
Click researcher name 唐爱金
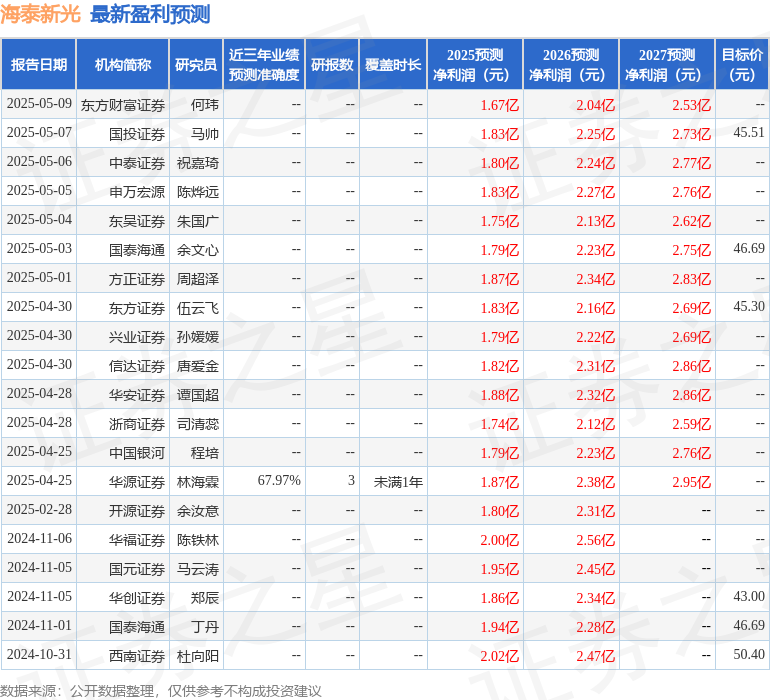click(x=198, y=365)
